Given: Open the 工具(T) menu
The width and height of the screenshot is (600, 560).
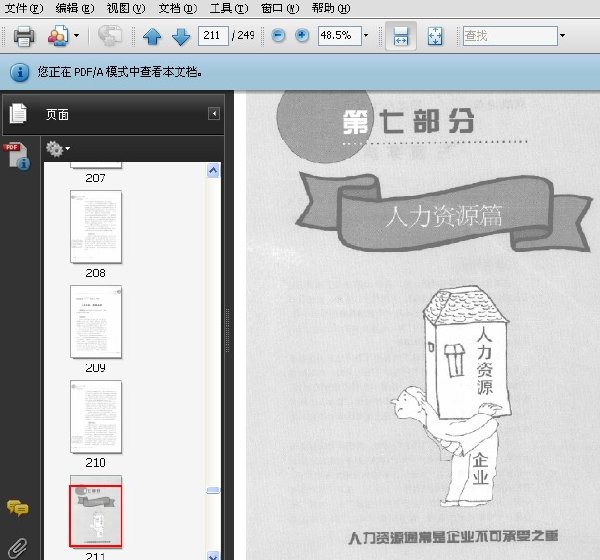Looking at the screenshot, I should click(x=229, y=8).
